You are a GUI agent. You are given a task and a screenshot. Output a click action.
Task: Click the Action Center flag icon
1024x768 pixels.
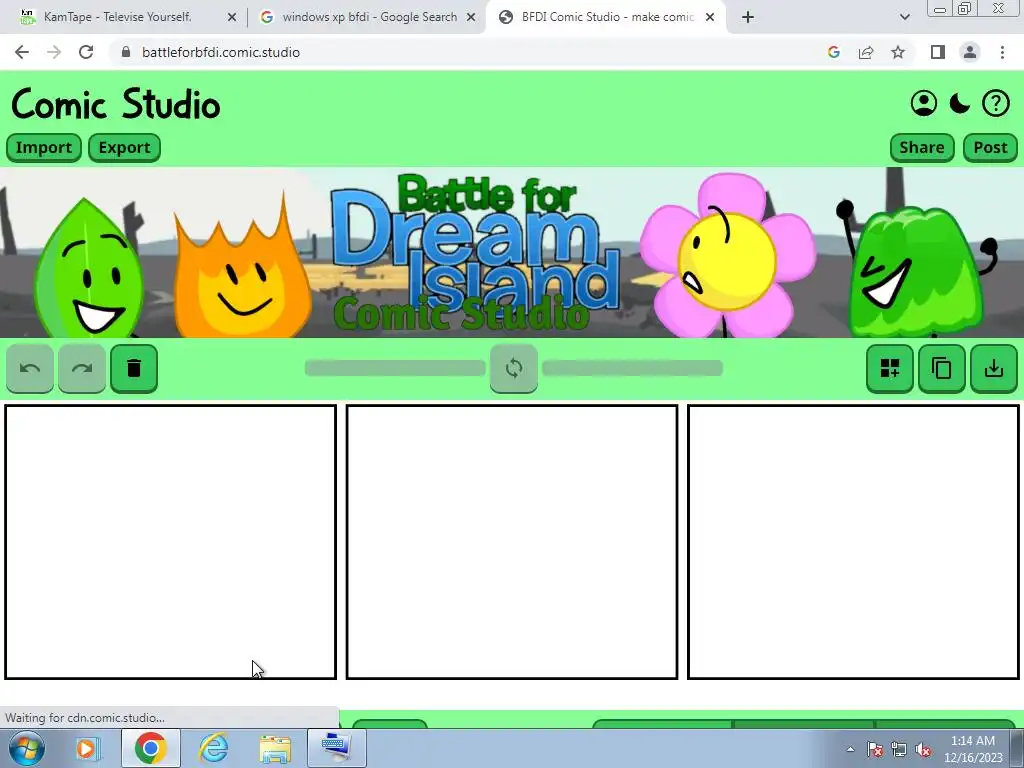(x=875, y=749)
